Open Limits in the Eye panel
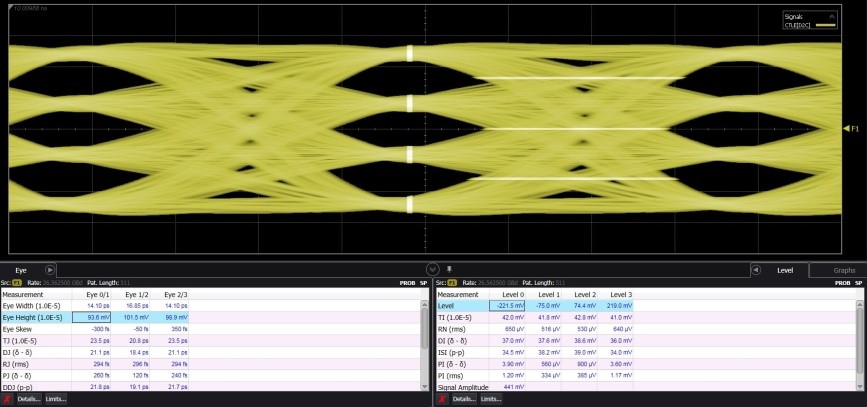This screenshot has width=867, height=407. (x=55, y=398)
